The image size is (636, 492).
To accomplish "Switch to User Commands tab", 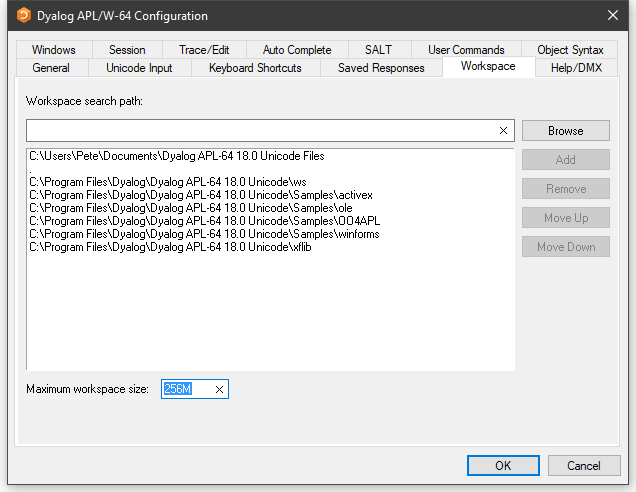I will [x=466, y=50].
